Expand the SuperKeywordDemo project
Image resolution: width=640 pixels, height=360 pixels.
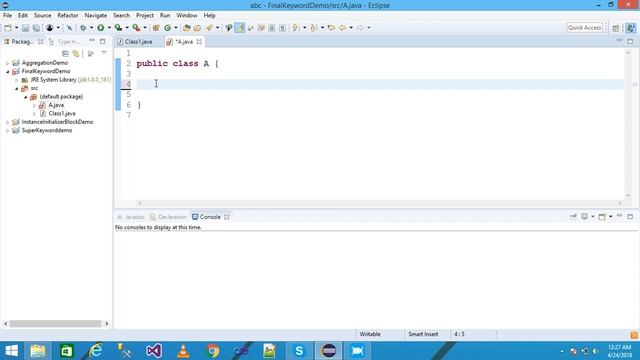[7, 131]
